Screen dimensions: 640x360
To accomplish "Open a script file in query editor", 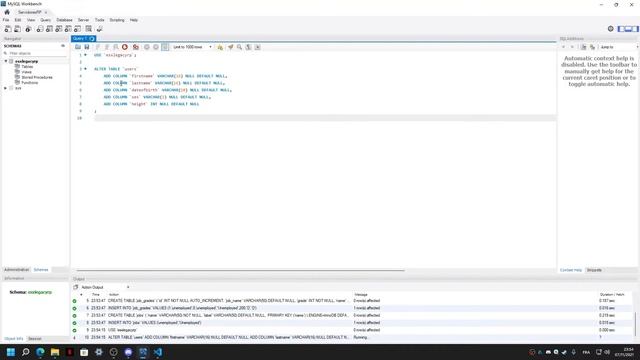I will tap(78, 47).
